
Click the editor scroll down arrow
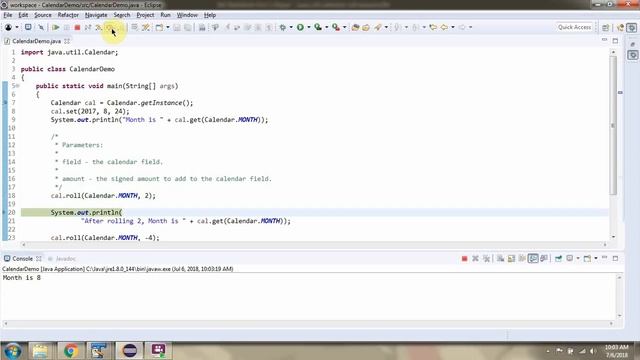click(x=613, y=237)
